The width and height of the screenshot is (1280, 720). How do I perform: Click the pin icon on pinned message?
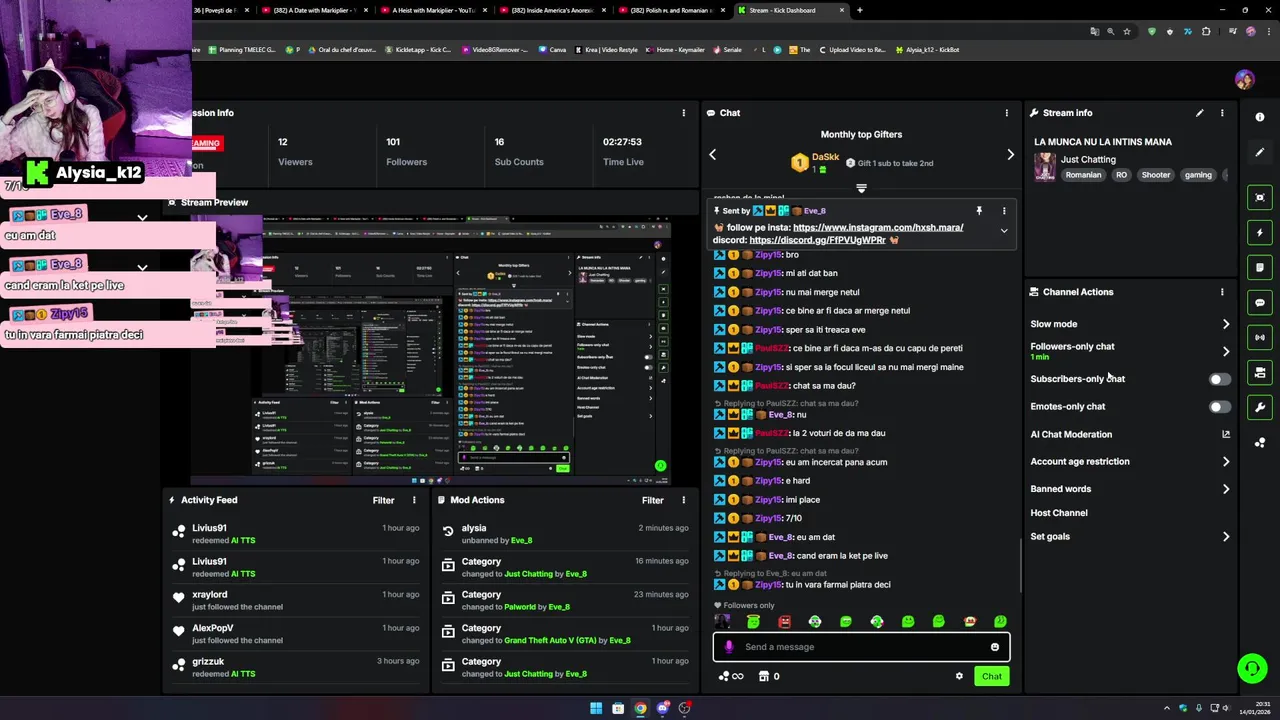tap(979, 211)
